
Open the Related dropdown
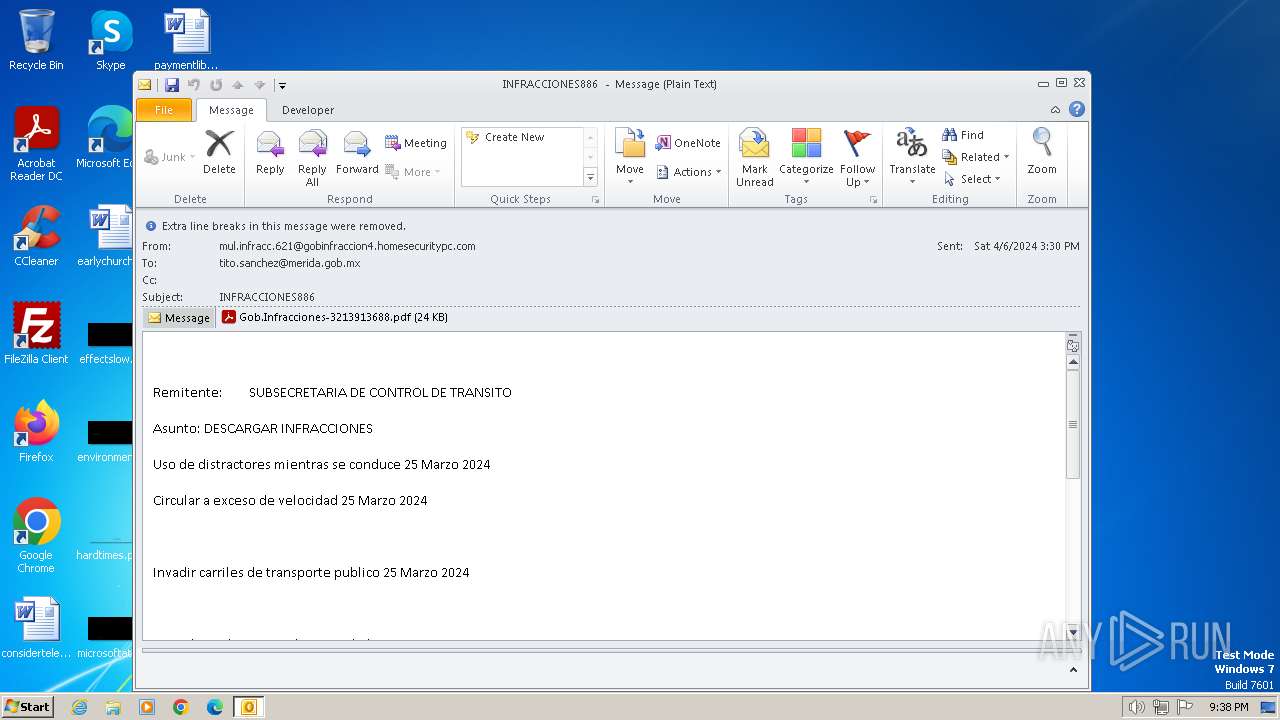[976, 157]
